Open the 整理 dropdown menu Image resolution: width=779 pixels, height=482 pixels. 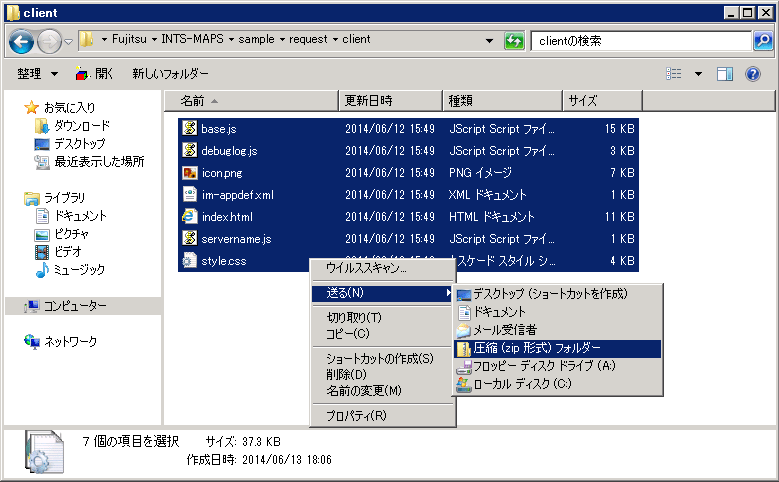pos(36,74)
